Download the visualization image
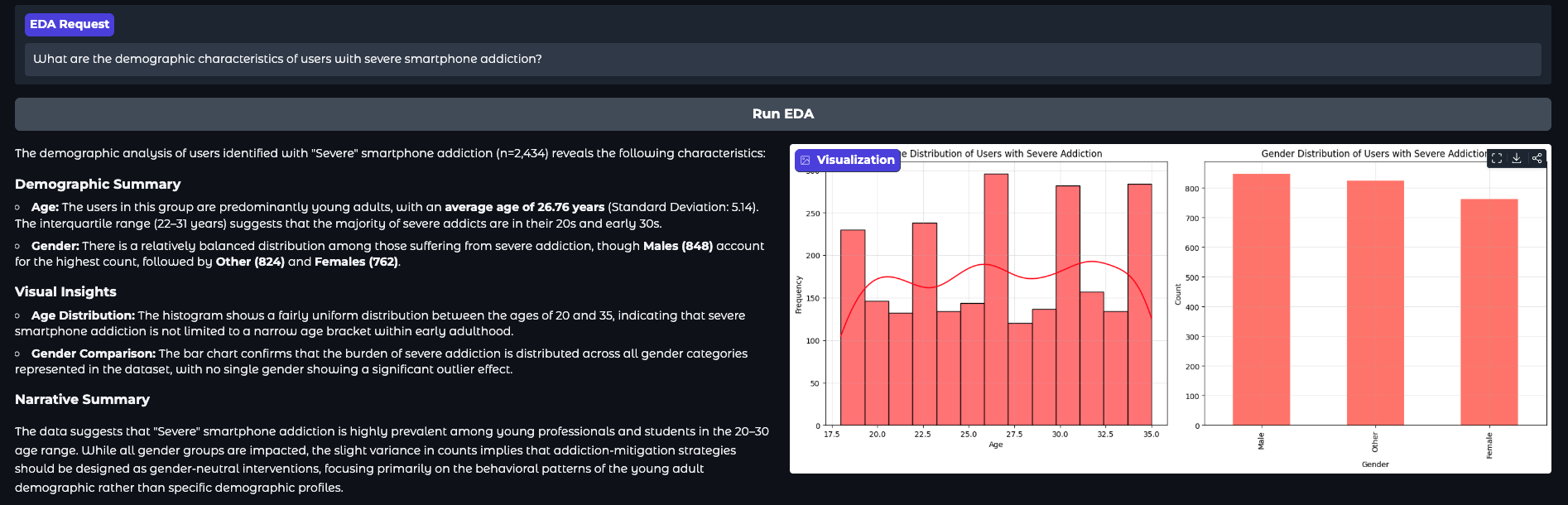This screenshot has width=1568, height=505. pos(1517,158)
